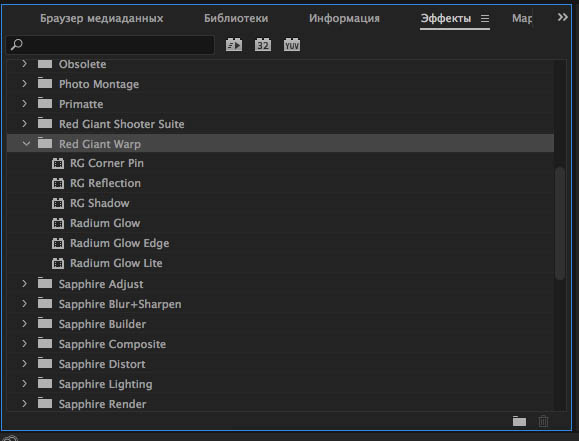The image size is (579, 441).
Task: Switch to Информация tab
Action: 344,18
